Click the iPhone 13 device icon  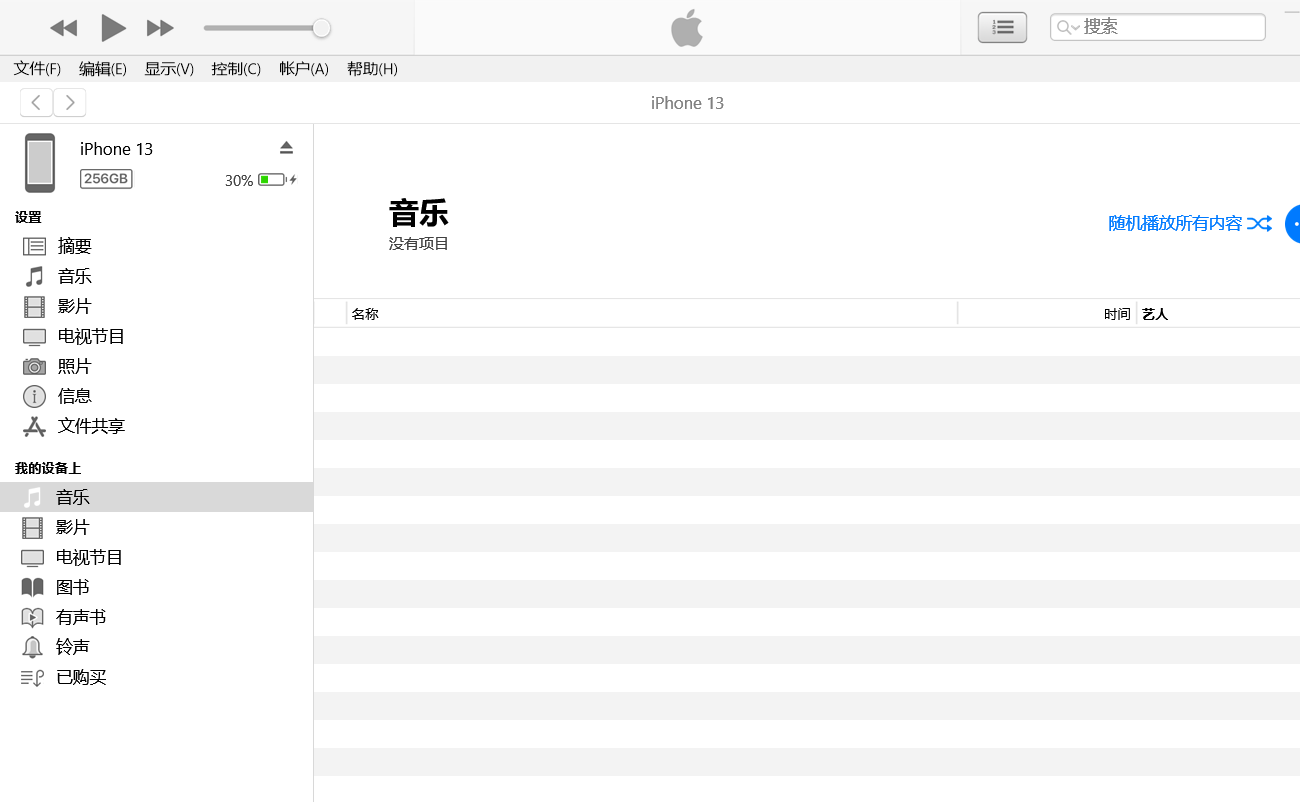(40, 163)
